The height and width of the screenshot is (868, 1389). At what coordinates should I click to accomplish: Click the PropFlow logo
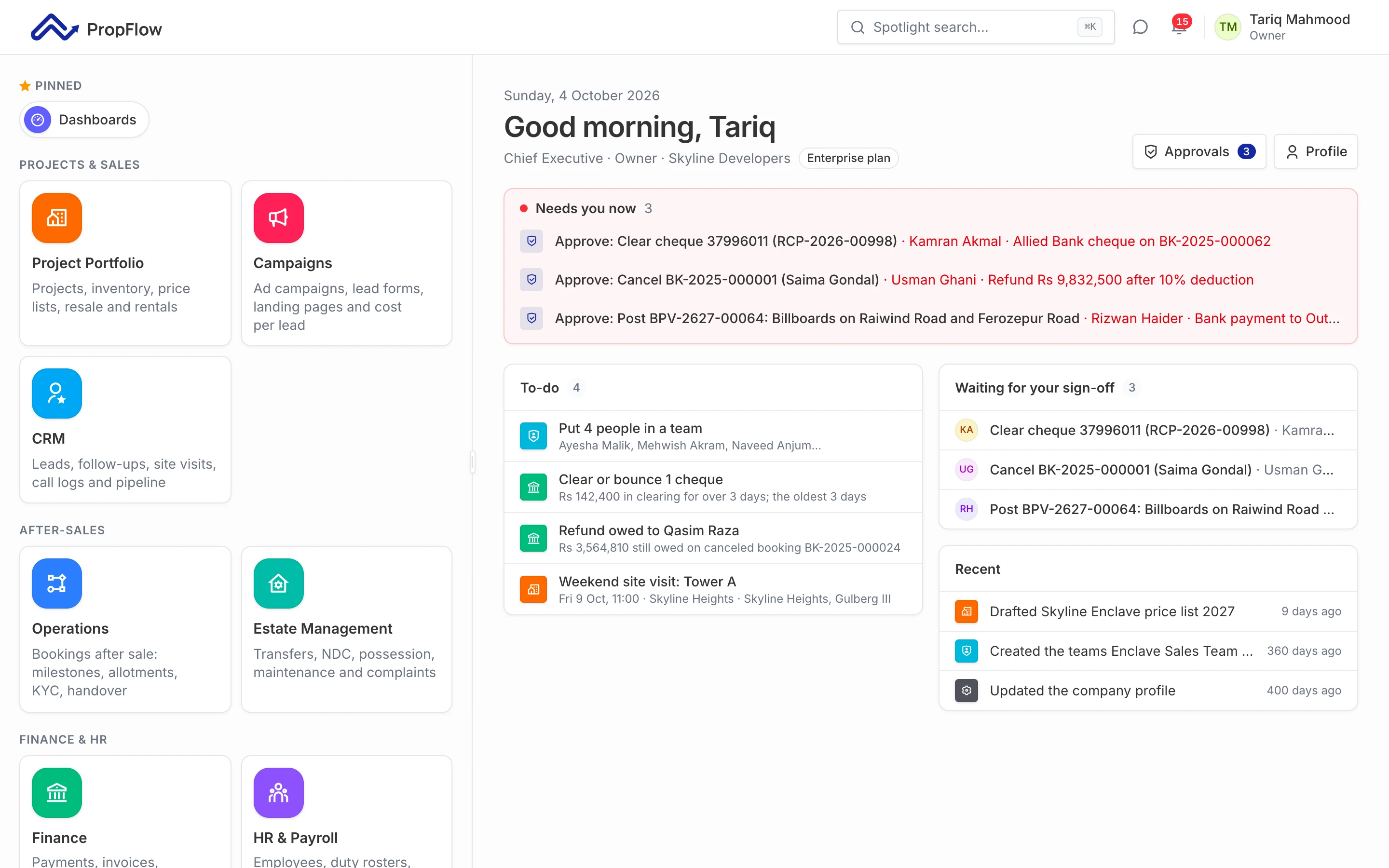coord(96,27)
